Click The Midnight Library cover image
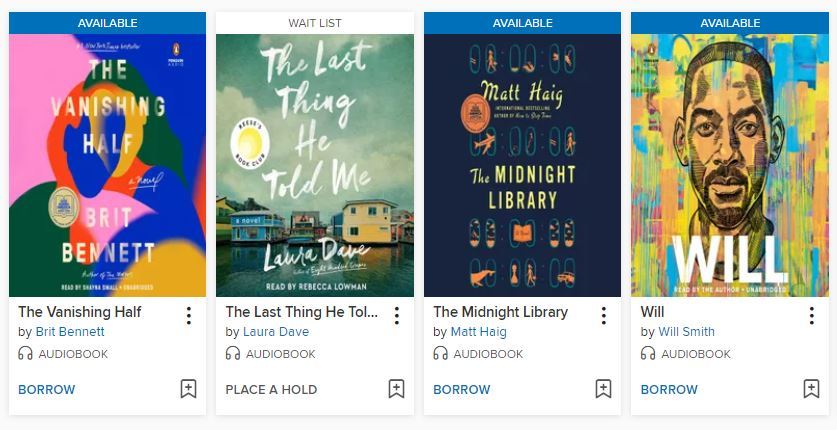The width and height of the screenshot is (837, 430). pos(522,165)
